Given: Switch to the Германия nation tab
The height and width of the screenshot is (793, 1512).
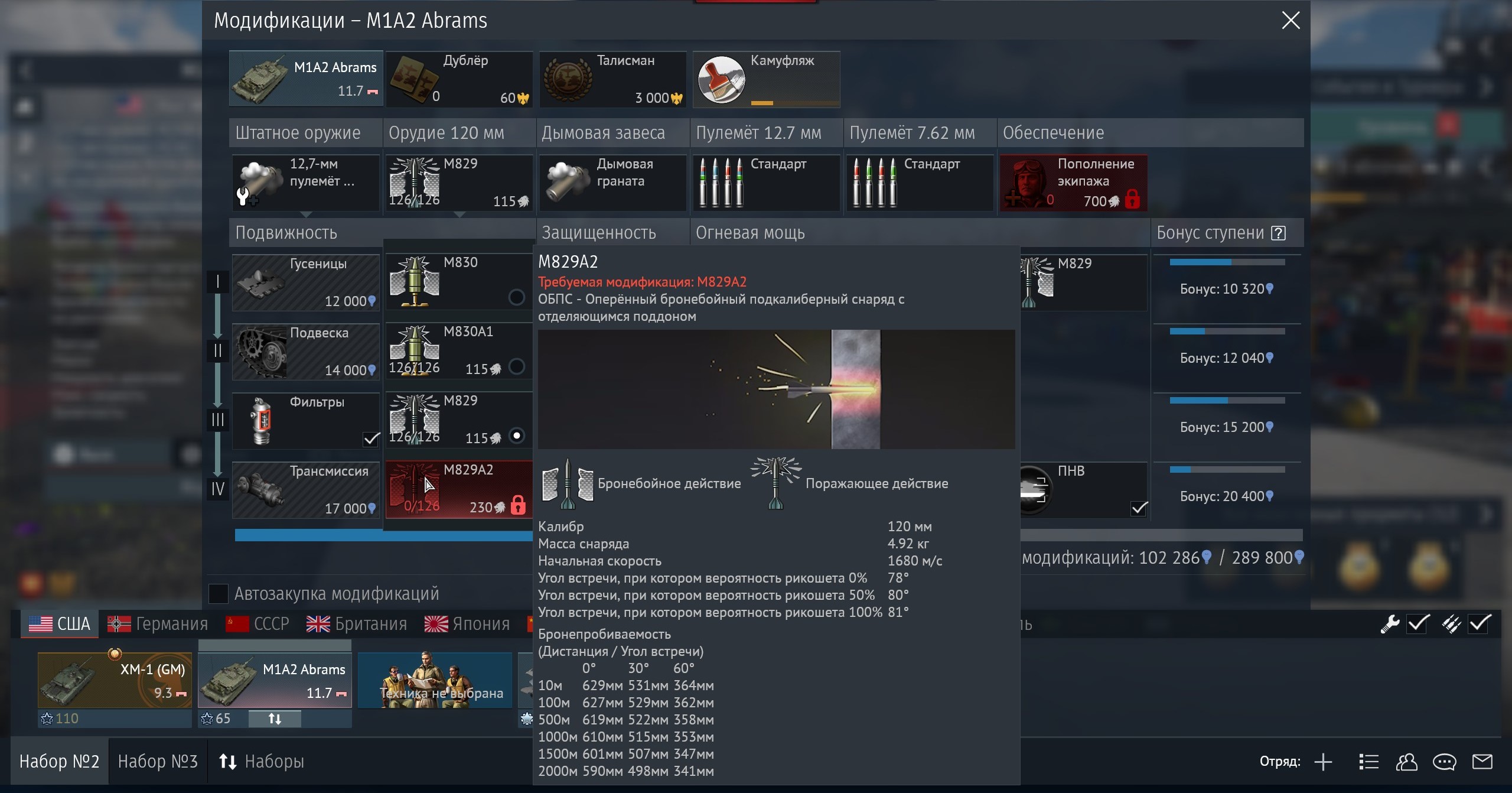Looking at the screenshot, I should (x=158, y=624).
